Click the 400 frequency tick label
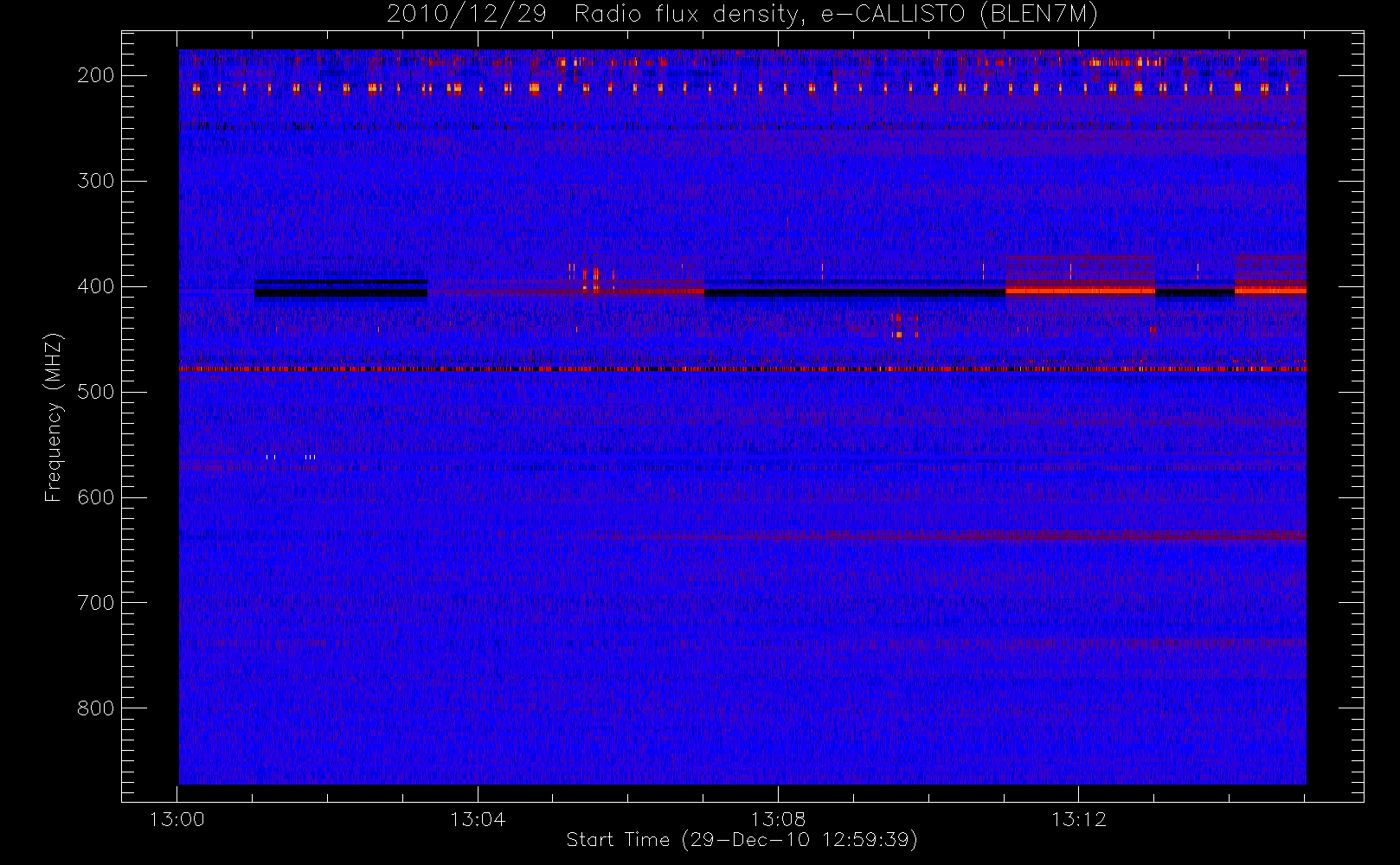This screenshot has height=865, width=1400. coord(96,286)
